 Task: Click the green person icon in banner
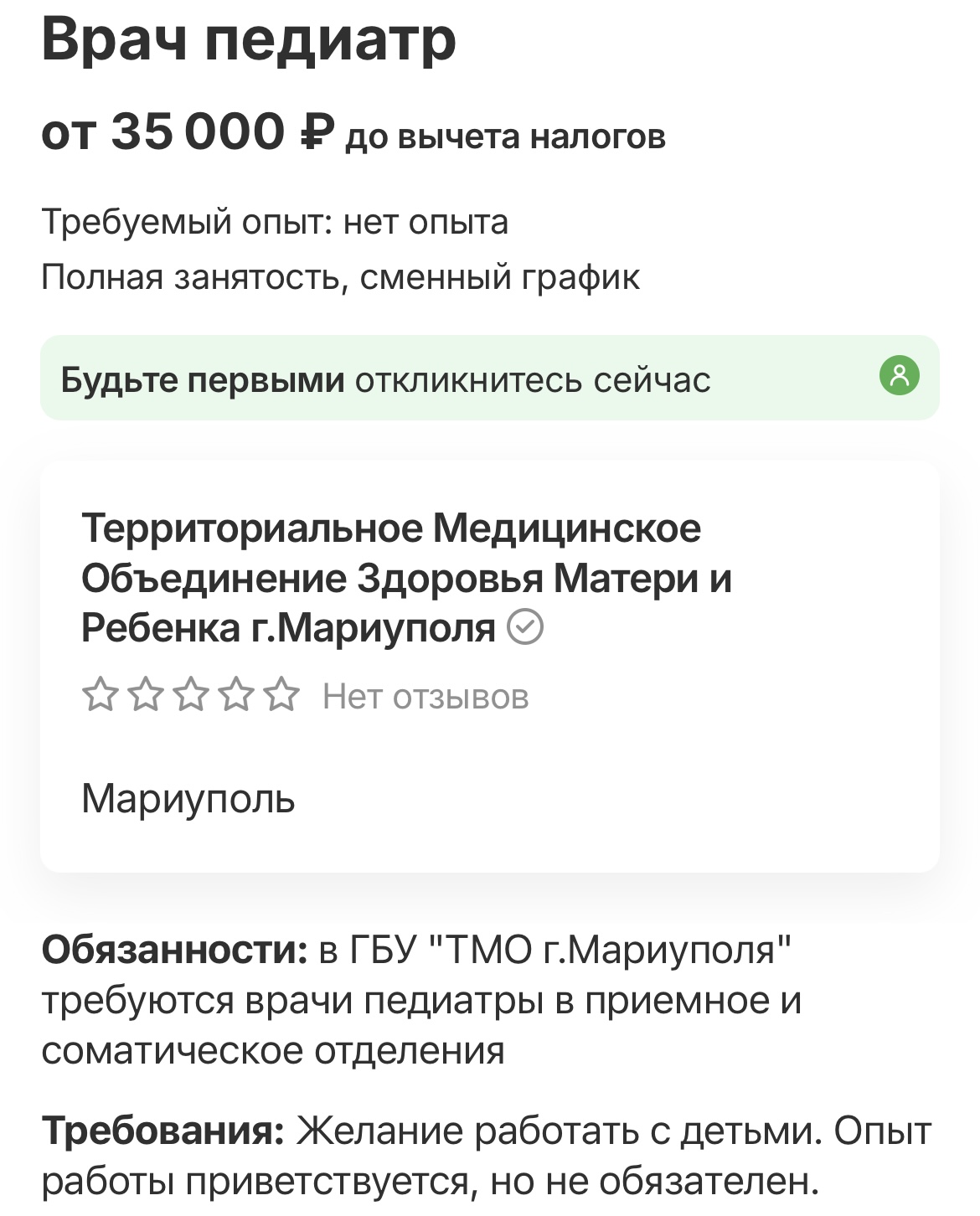(900, 375)
